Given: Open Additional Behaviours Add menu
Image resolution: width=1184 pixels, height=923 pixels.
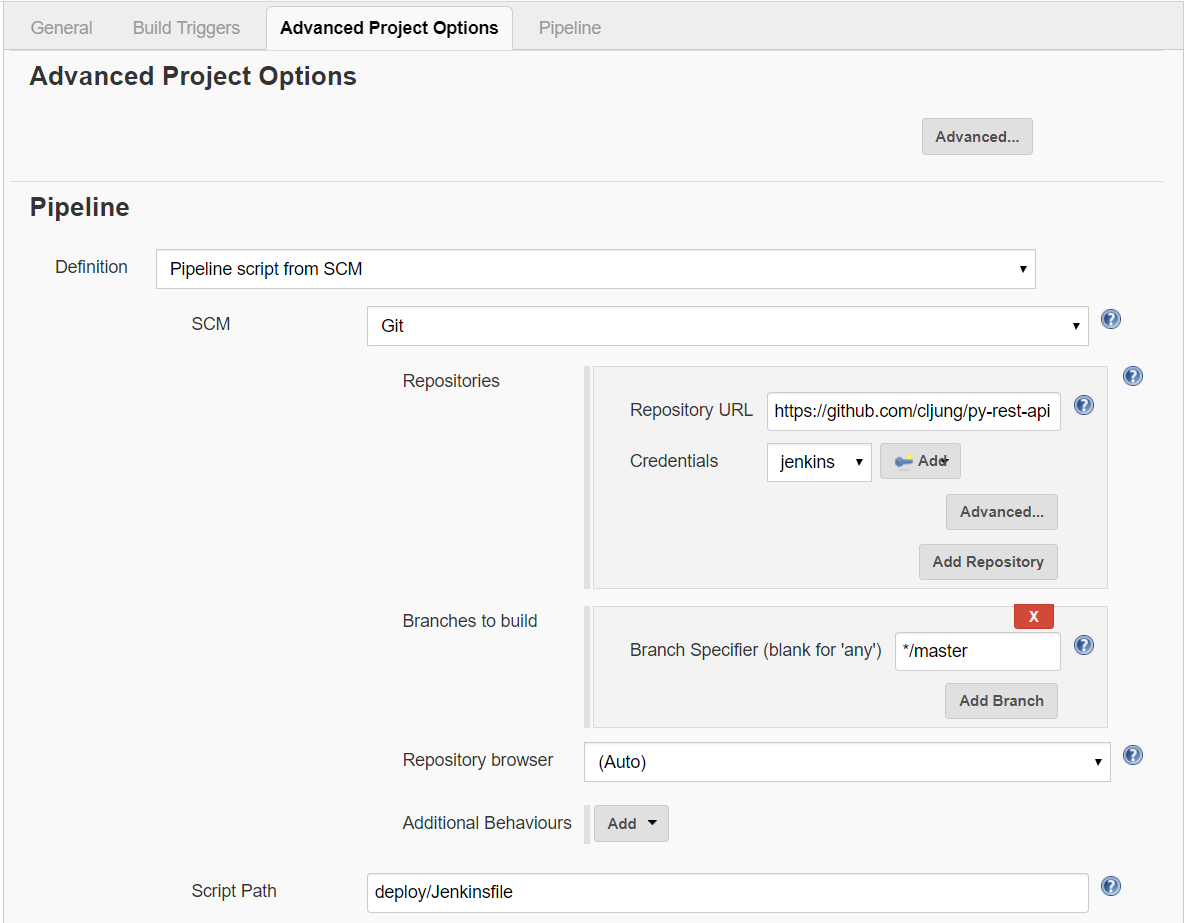Looking at the screenshot, I should tap(631, 824).
